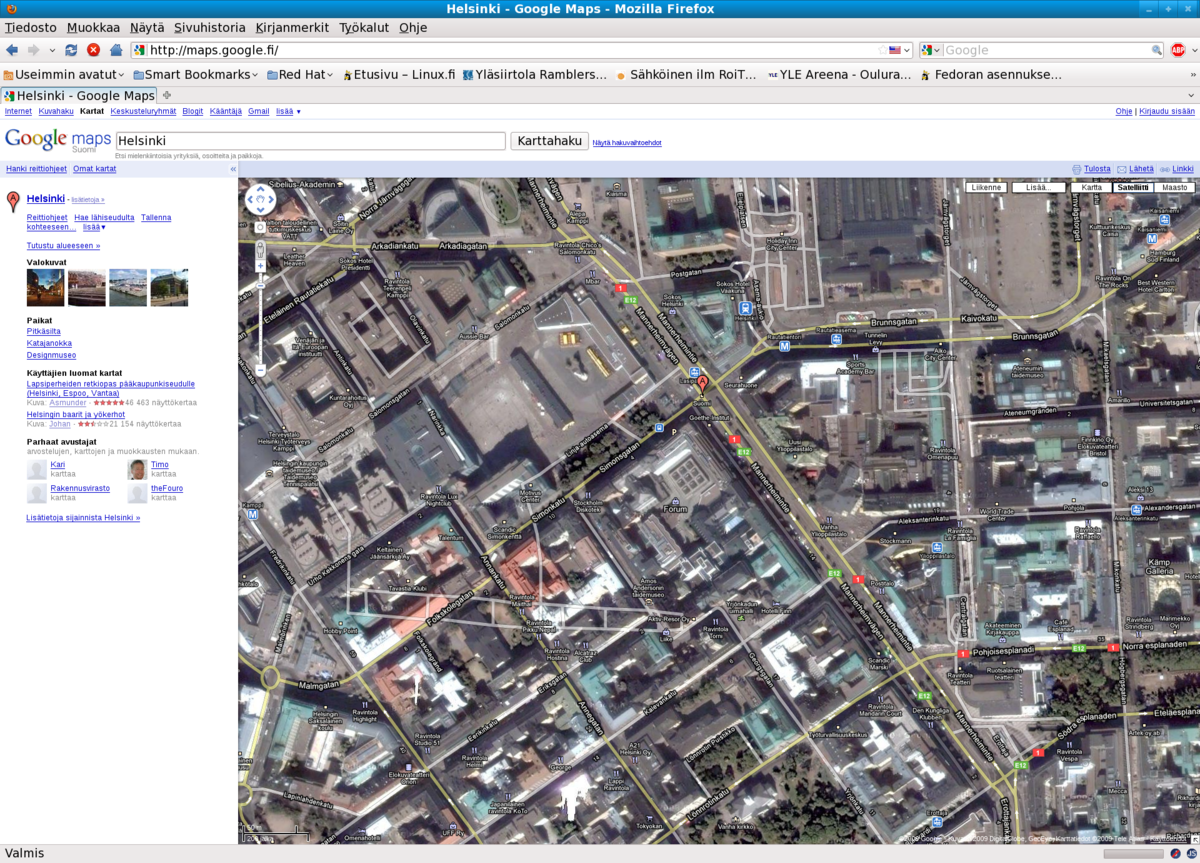
Task: Collapse the left side panel
Action: pyautogui.click(x=233, y=169)
